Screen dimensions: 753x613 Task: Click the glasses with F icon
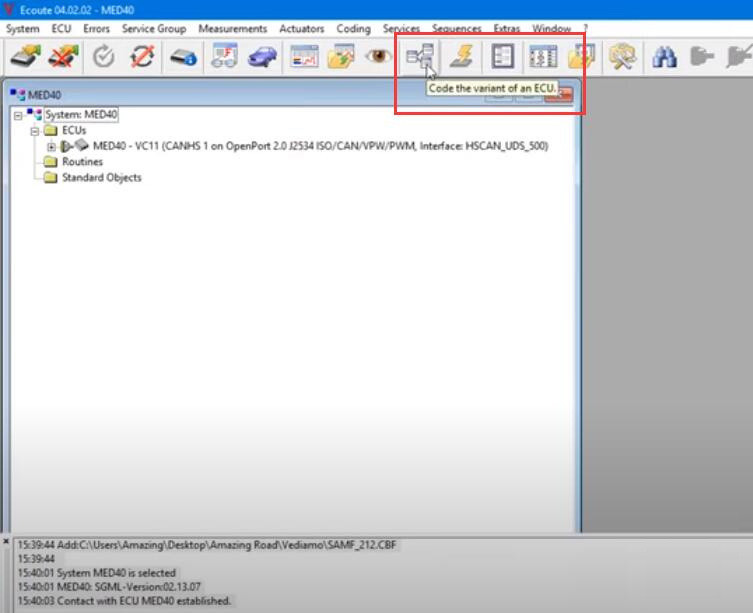pyautogui.click(x=224, y=57)
